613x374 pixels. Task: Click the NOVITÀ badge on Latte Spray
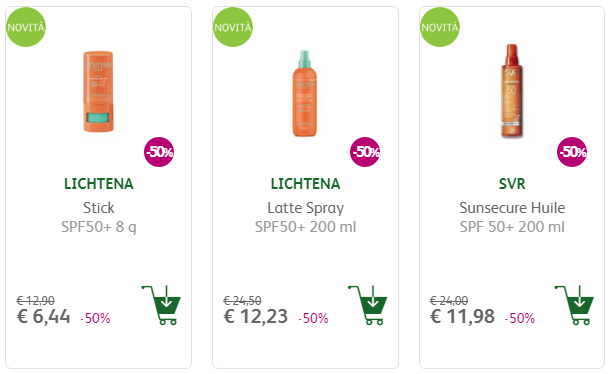pos(233,27)
